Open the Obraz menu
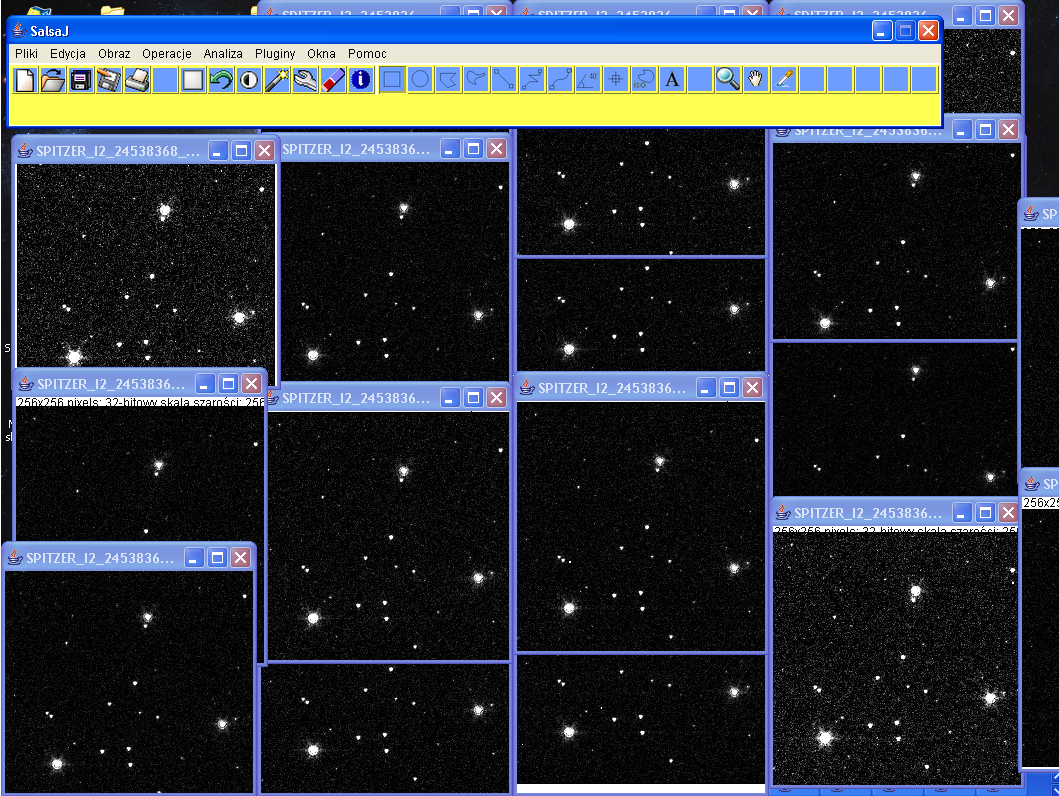Screen dimensions: 1059x796 [114, 53]
